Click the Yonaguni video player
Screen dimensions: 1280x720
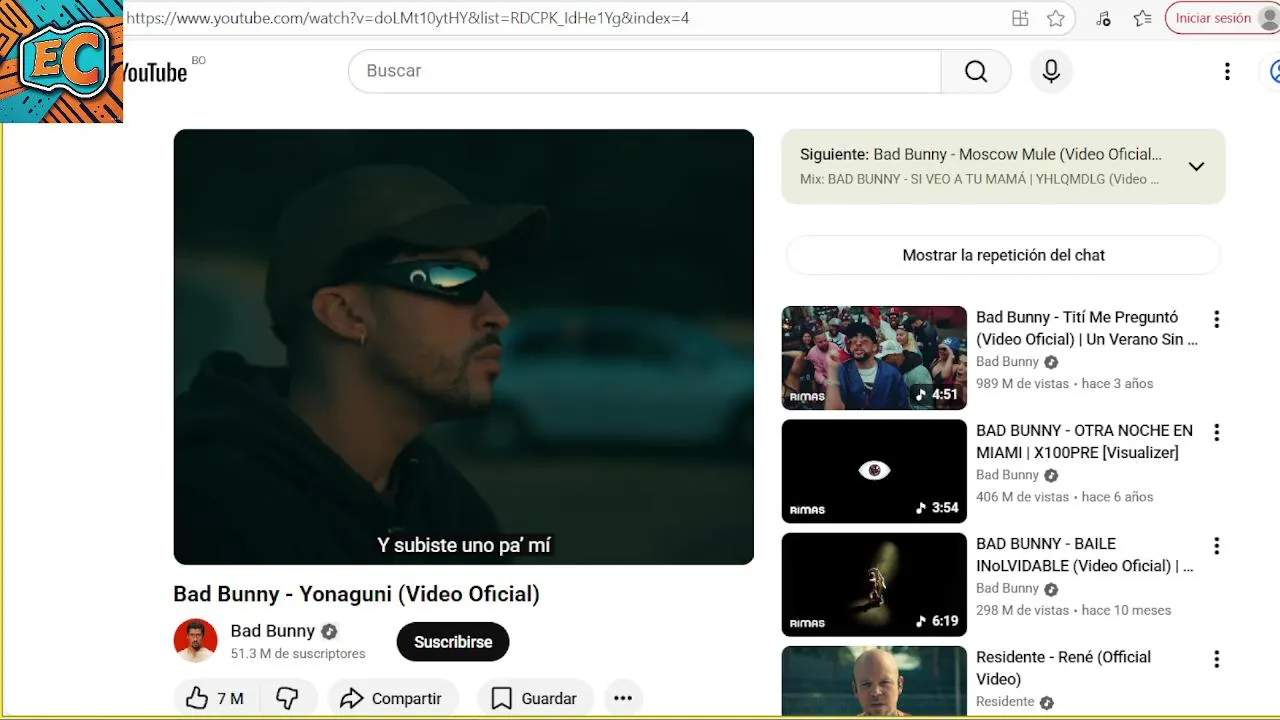pos(463,346)
